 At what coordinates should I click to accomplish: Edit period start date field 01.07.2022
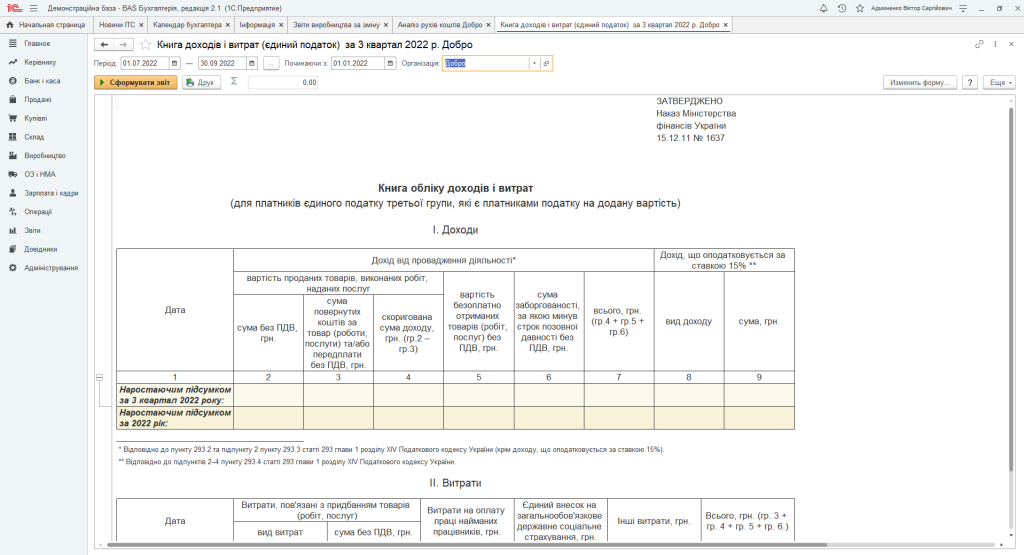tap(145, 63)
